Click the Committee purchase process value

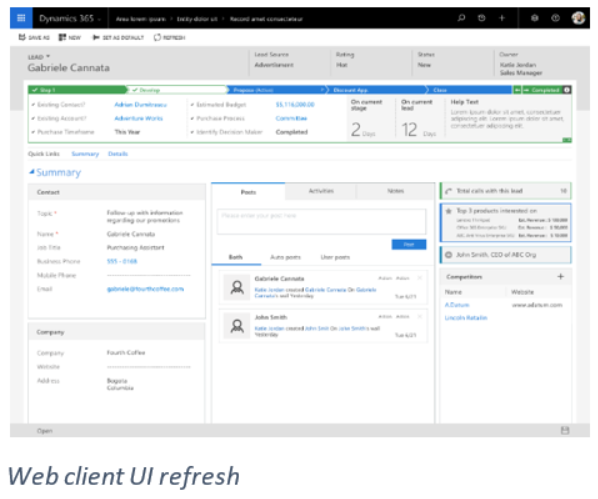(x=291, y=118)
